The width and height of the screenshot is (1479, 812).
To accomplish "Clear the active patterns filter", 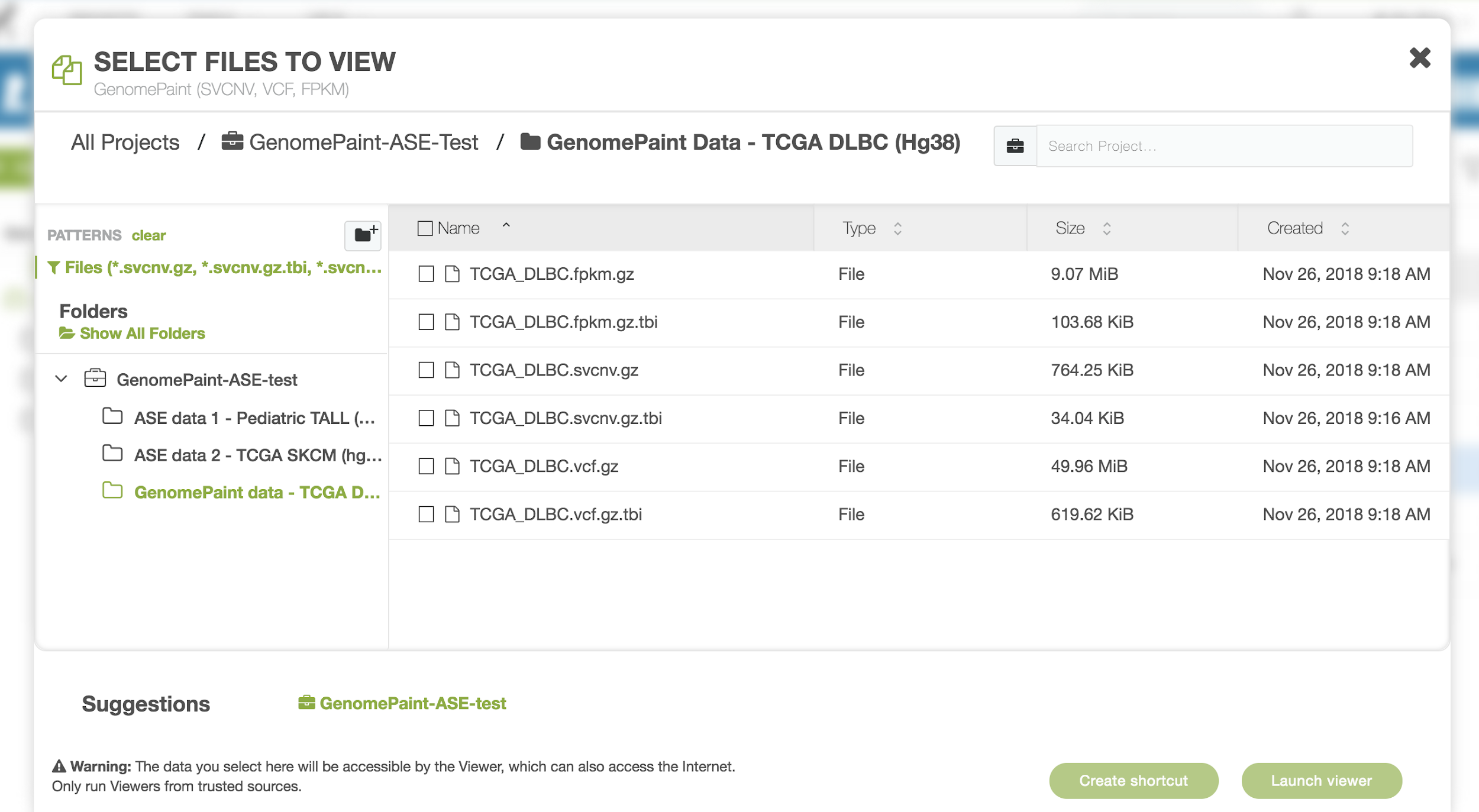I will pyautogui.click(x=148, y=235).
